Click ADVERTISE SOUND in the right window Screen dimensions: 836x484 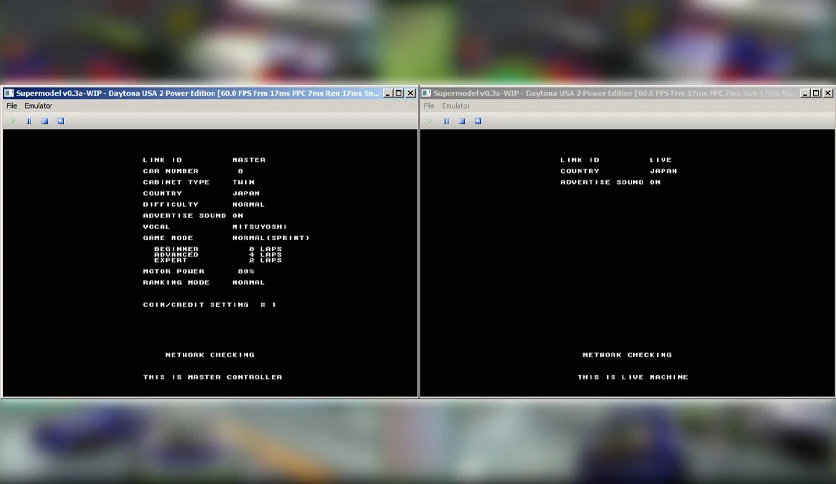[602, 182]
